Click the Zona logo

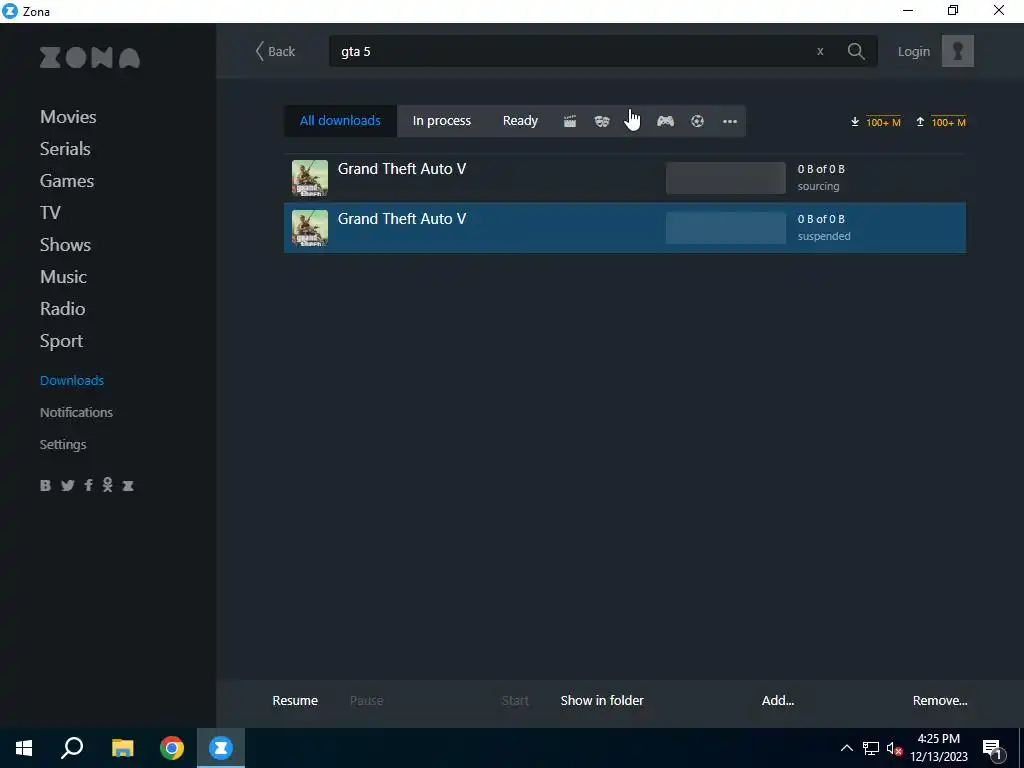coord(89,57)
